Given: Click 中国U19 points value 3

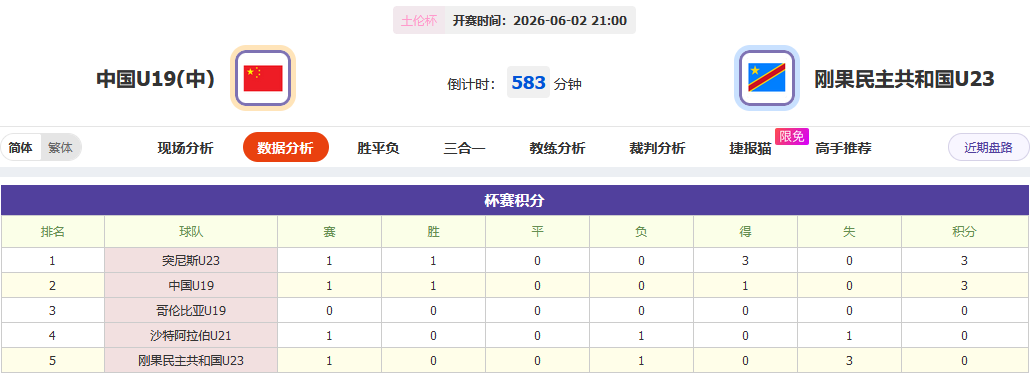Looking at the screenshot, I should click(964, 285).
